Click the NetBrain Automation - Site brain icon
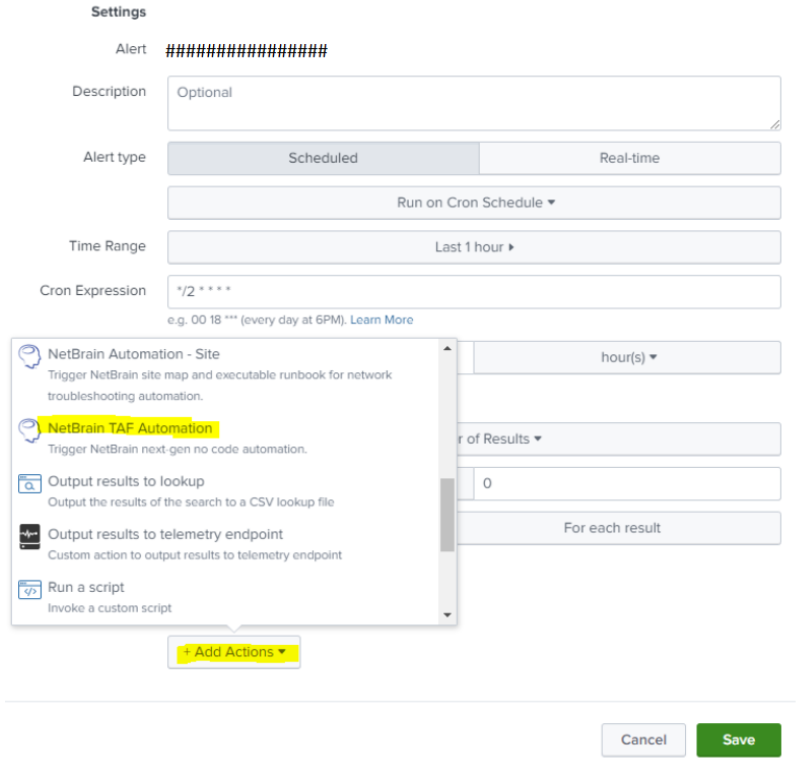This screenshot has height=763, width=803. point(29,356)
